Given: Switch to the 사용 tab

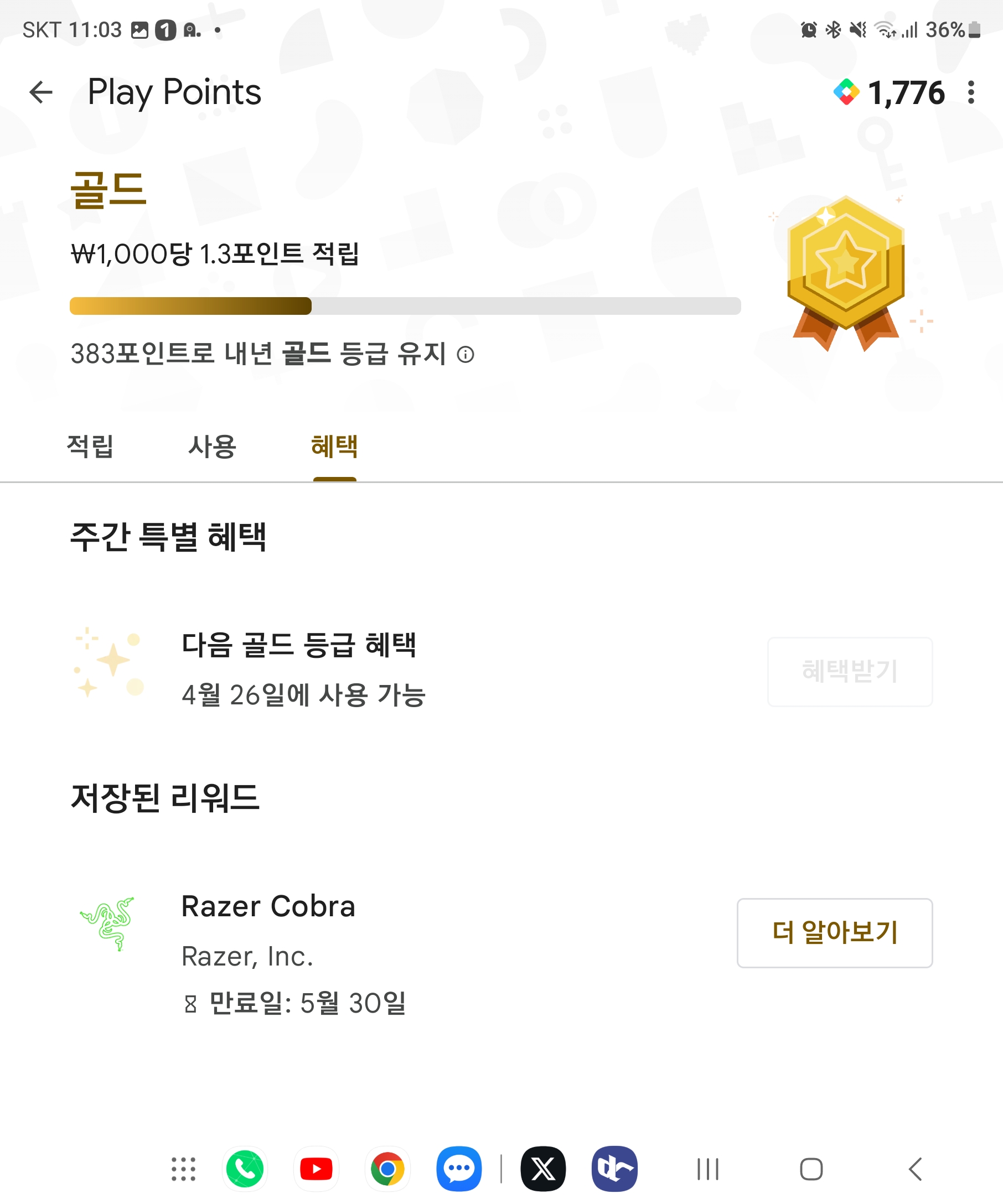Looking at the screenshot, I should click(x=212, y=447).
